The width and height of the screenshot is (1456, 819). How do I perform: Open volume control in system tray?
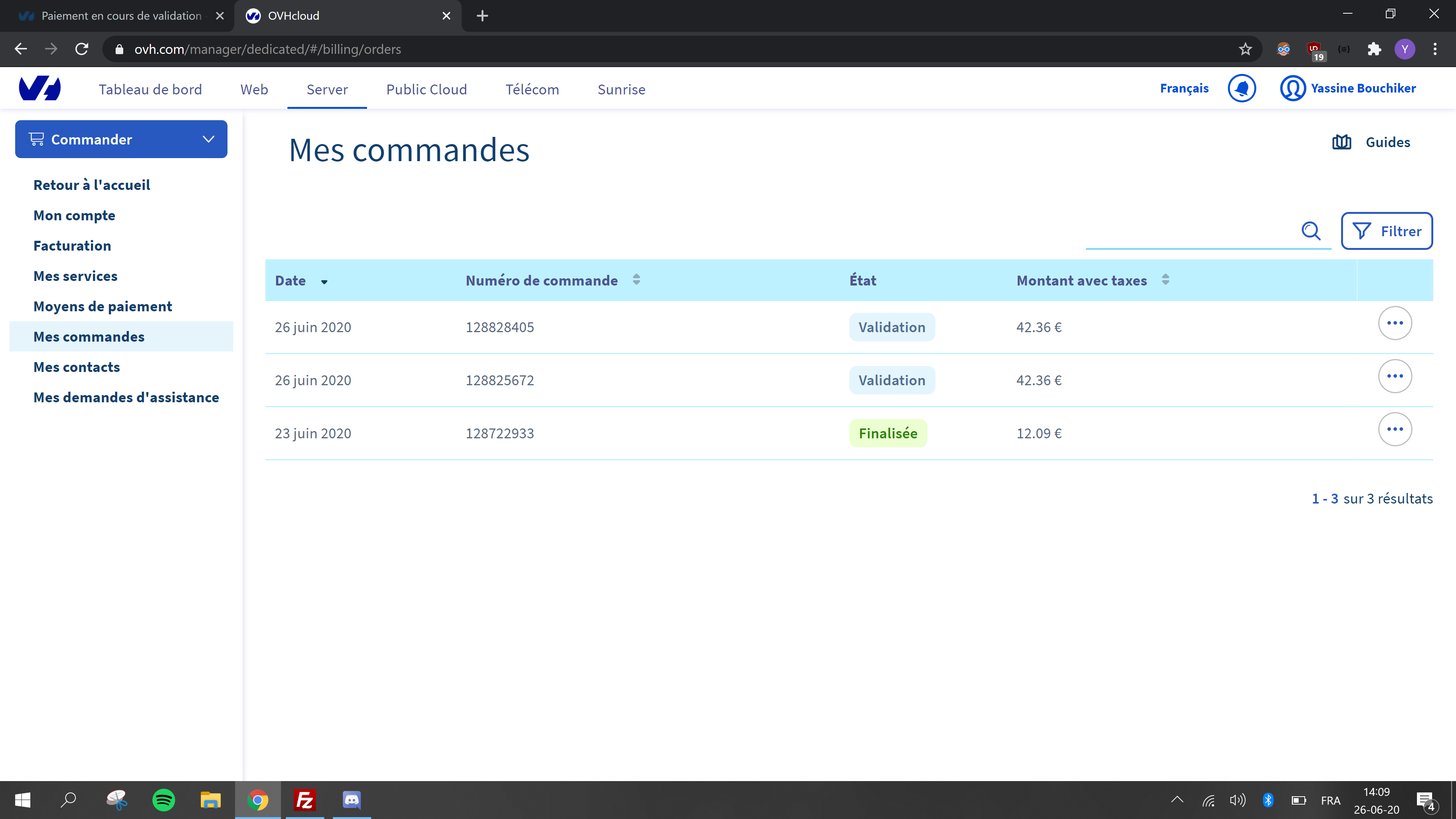[x=1237, y=800]
